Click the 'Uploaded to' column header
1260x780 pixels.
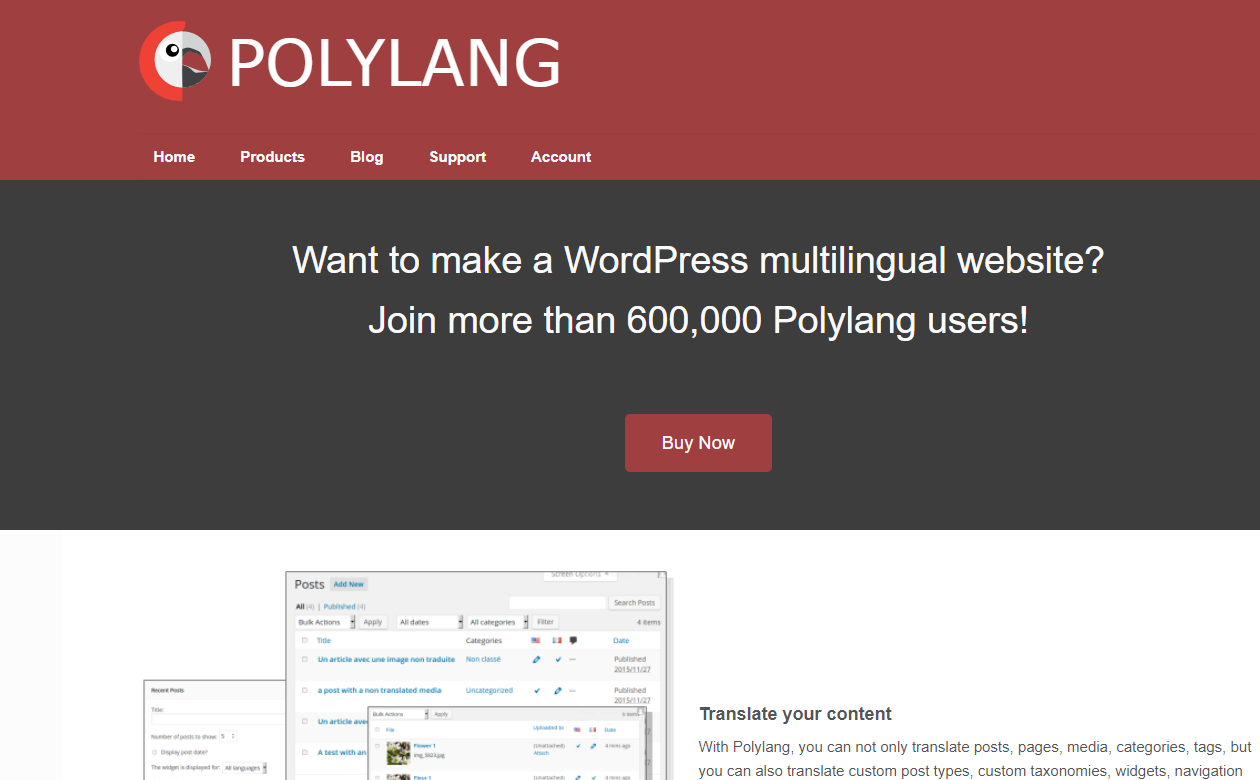coord(548,728)
